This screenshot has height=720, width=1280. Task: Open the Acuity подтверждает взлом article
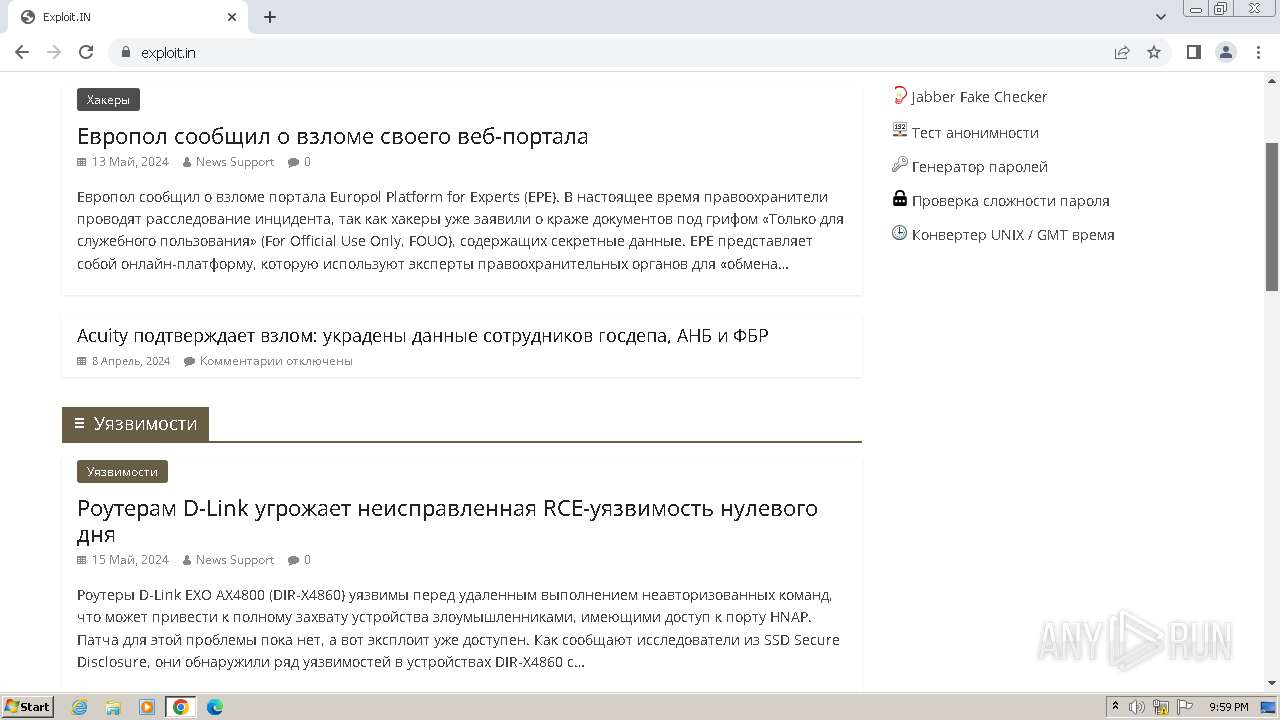point(422,335)
